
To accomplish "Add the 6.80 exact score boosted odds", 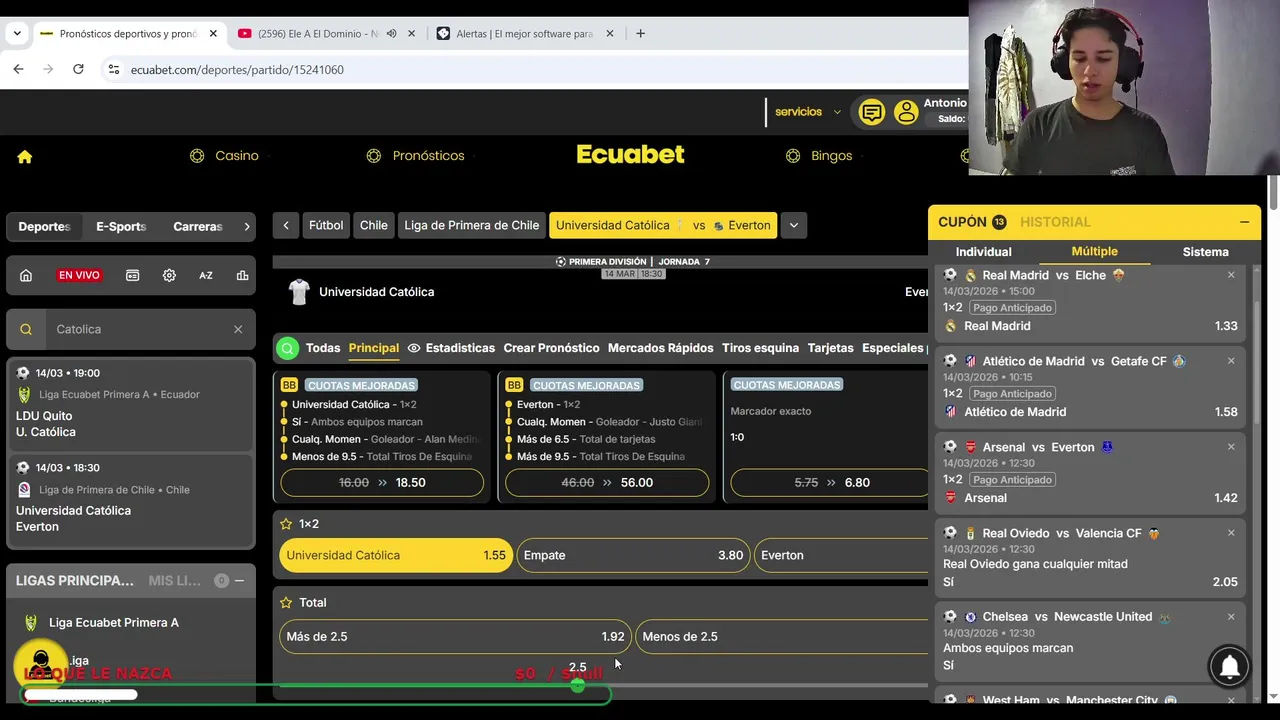I will (x=830, y=482).
